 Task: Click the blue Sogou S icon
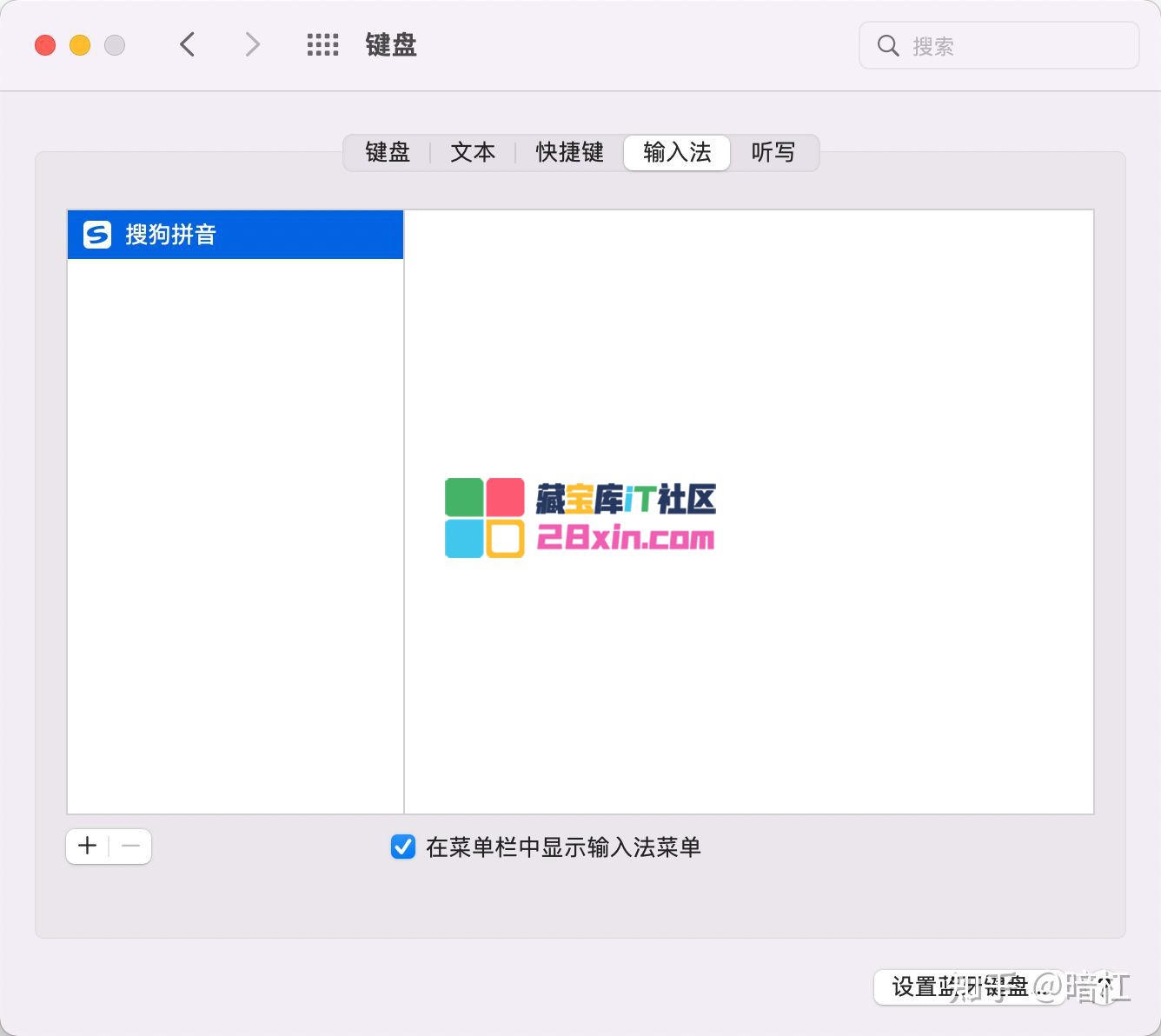(x=97, y=235)
